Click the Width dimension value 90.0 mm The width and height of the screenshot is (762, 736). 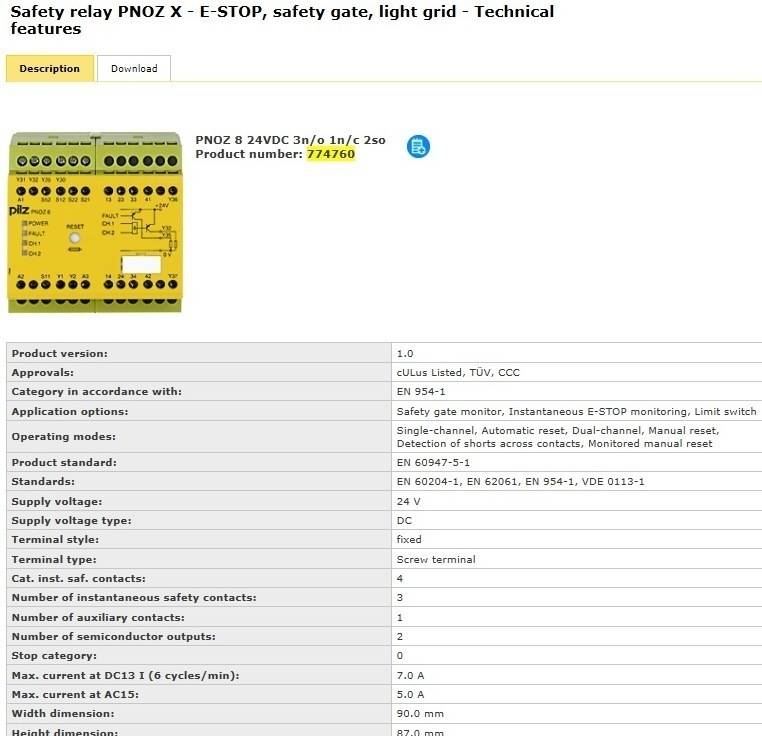click(x=420, y=713)
